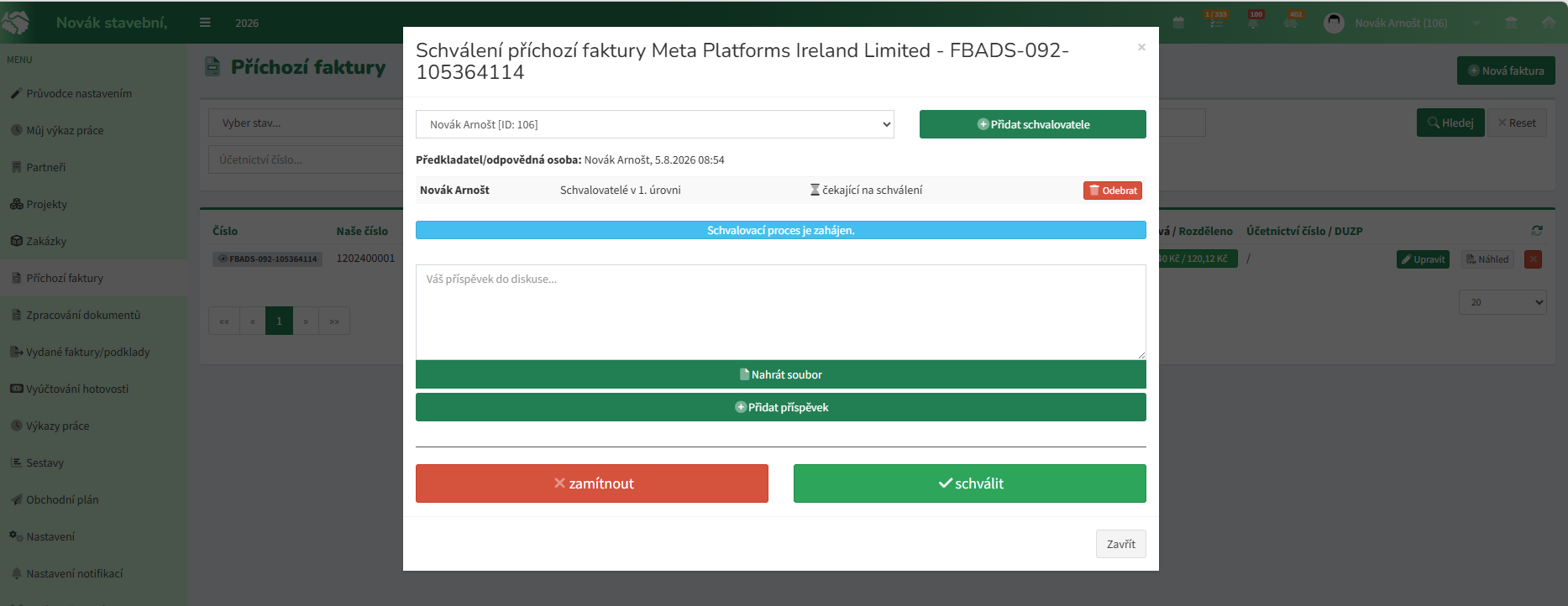Click the red delete X in invoice row
The image size is (1568, 606).
pyautogui.click(x=1533, y=259)
